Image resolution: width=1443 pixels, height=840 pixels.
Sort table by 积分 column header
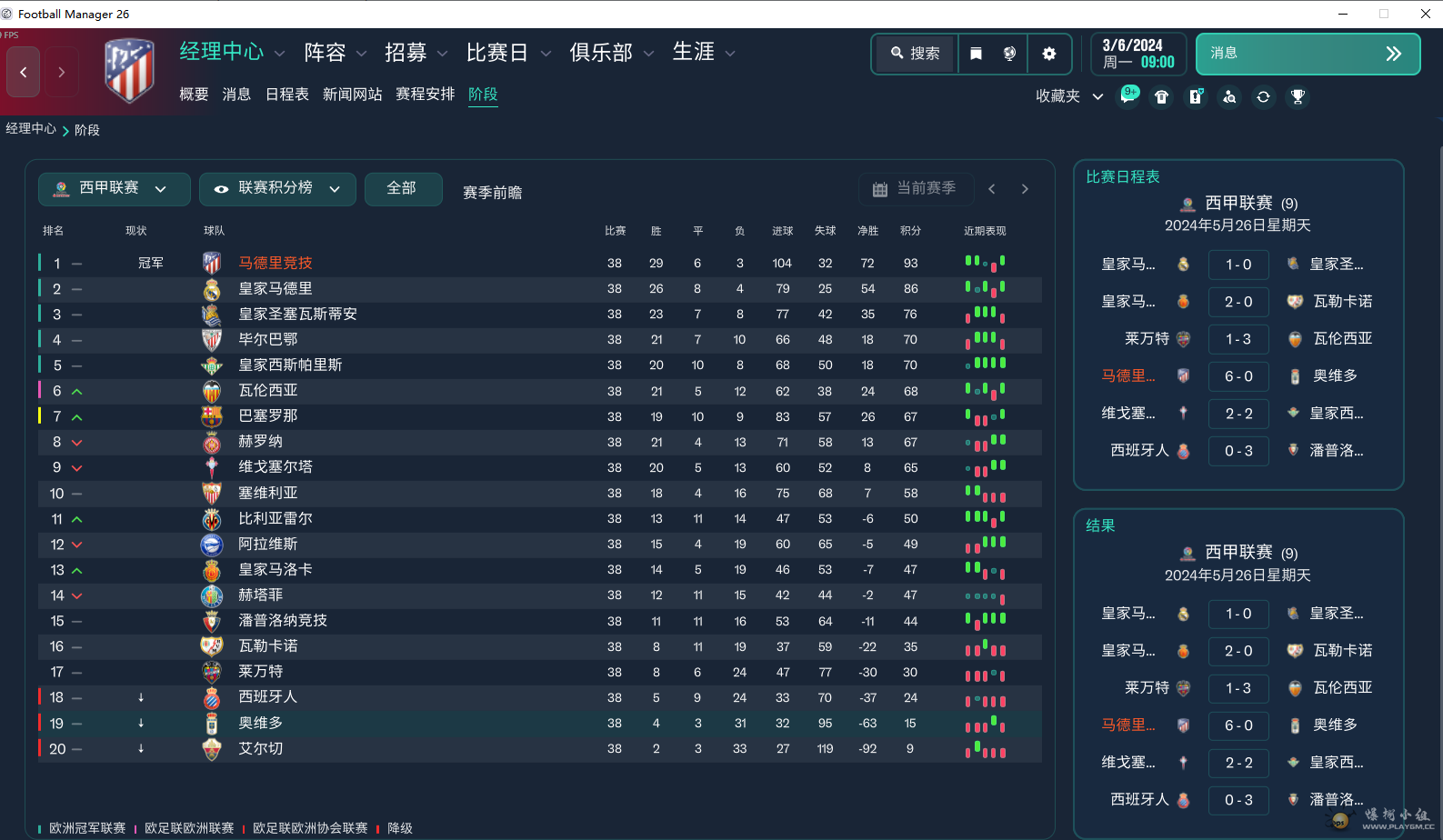(910, 231)
